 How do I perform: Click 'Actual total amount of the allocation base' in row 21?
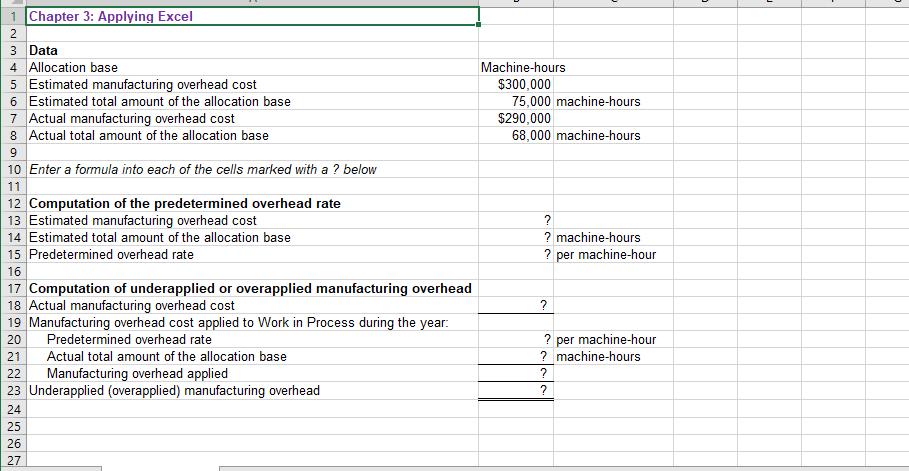[166, 356]
